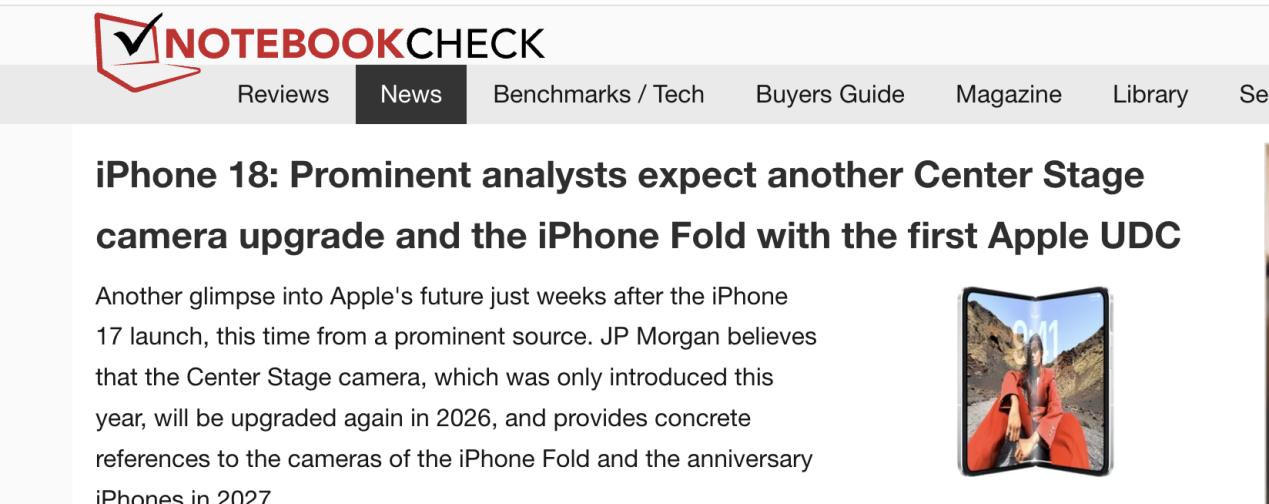This screenshot has height=504, width=1269.
Task: Open the Library menu item
Action: 1150,95
